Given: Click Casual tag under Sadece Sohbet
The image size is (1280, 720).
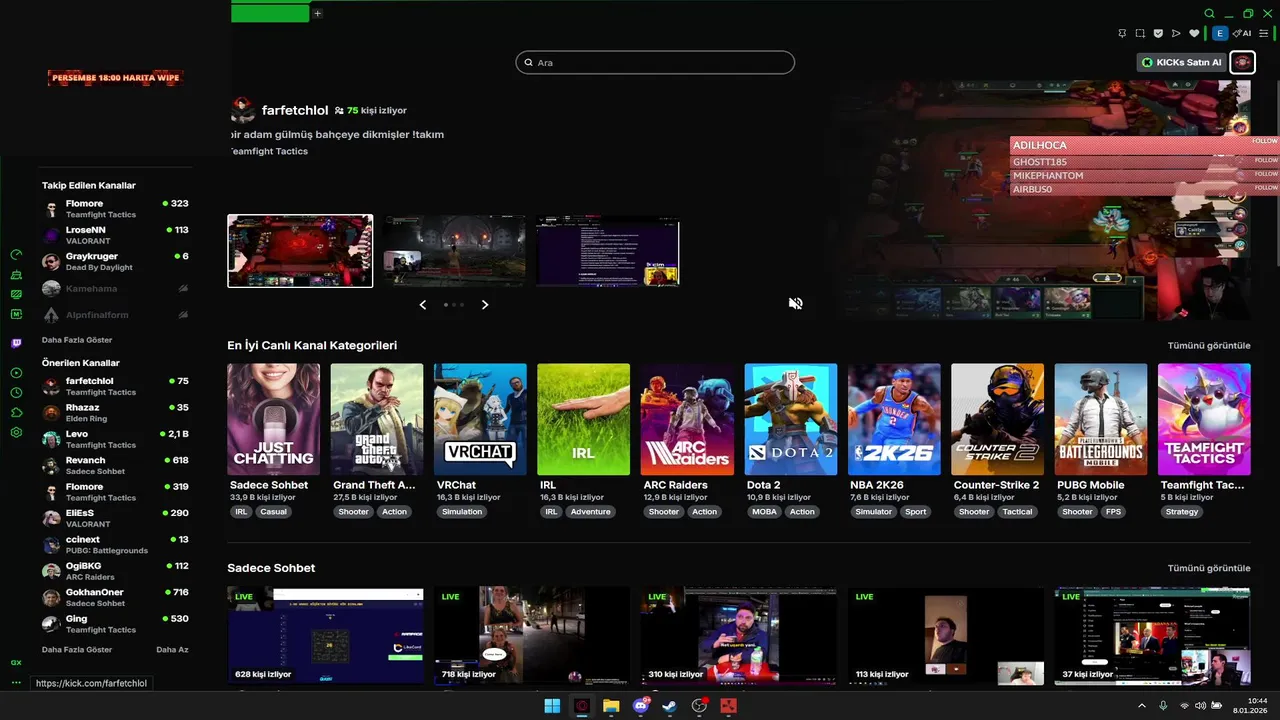Looking at the screenshot, I should [x=273, y=512].
